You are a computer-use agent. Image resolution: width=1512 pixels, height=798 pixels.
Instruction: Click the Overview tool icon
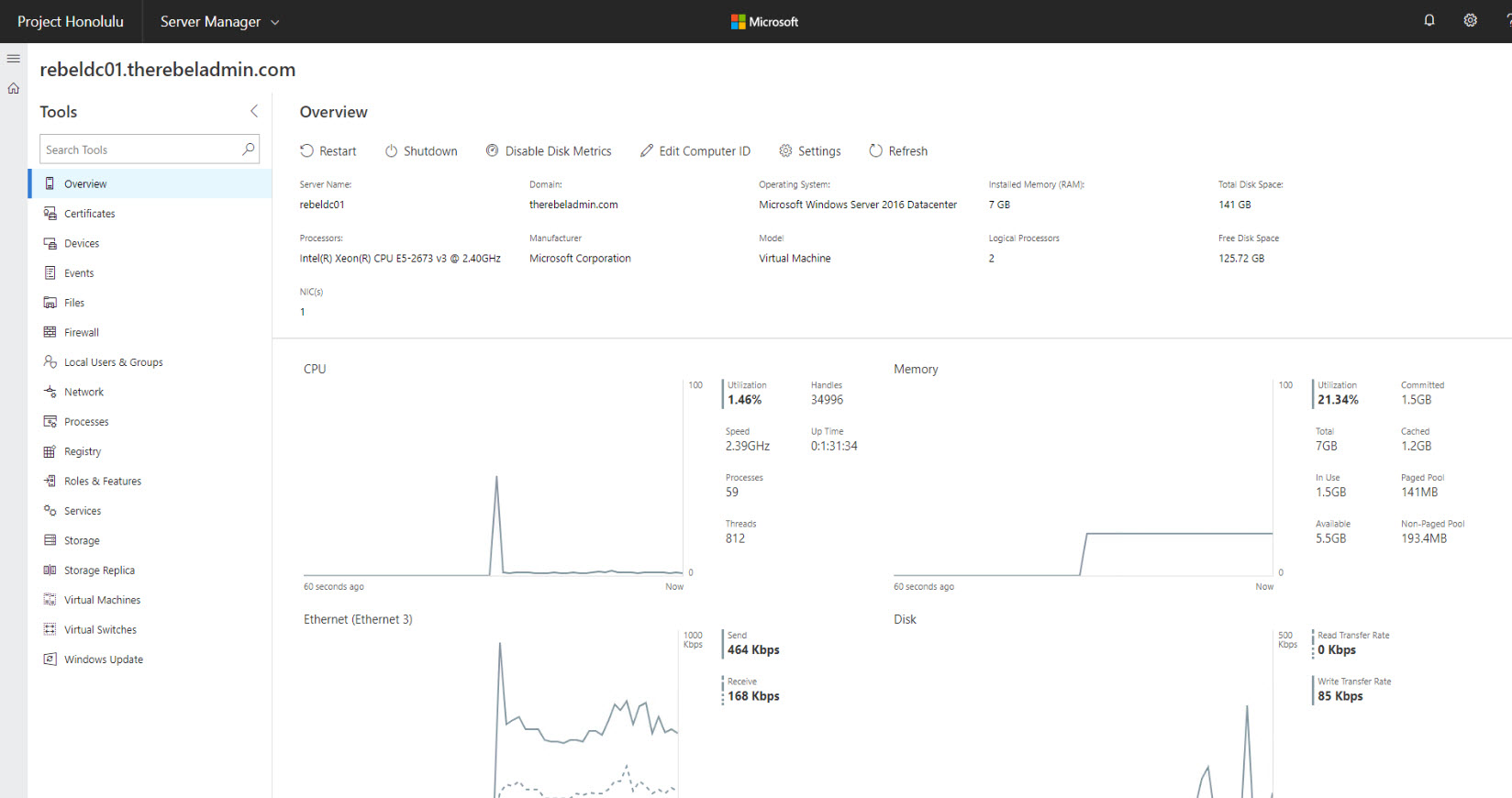(x=50, y=183)
